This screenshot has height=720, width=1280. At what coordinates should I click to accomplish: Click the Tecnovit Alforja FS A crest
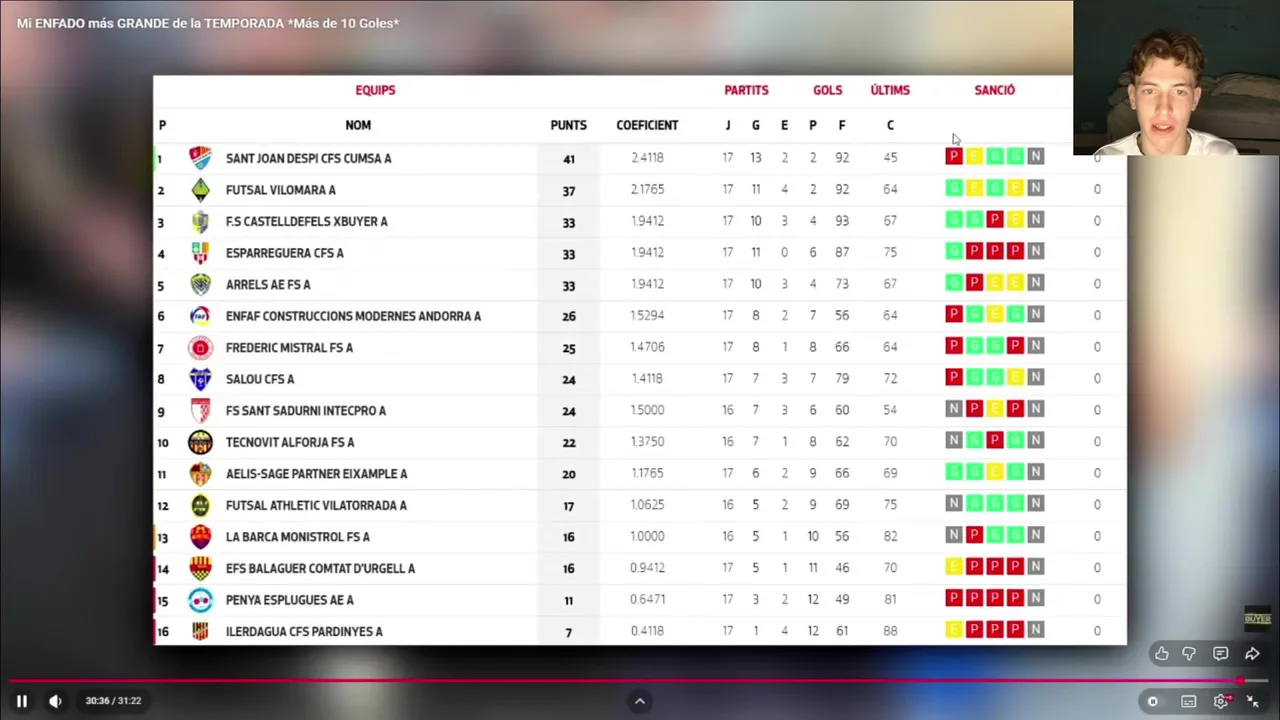201,442
